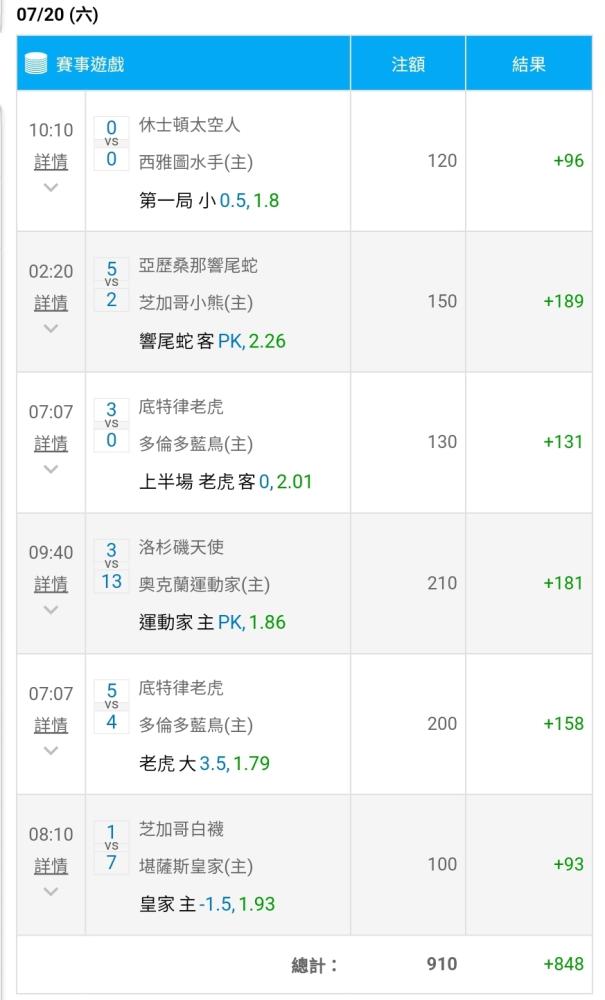Click the +848 total result value
The image size is (605, 1000).
point(564,964)
